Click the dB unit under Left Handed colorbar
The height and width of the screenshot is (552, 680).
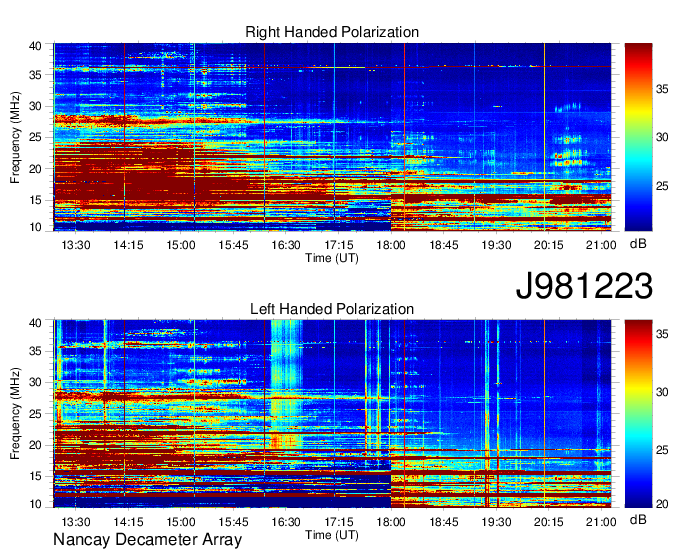(638, 520)
